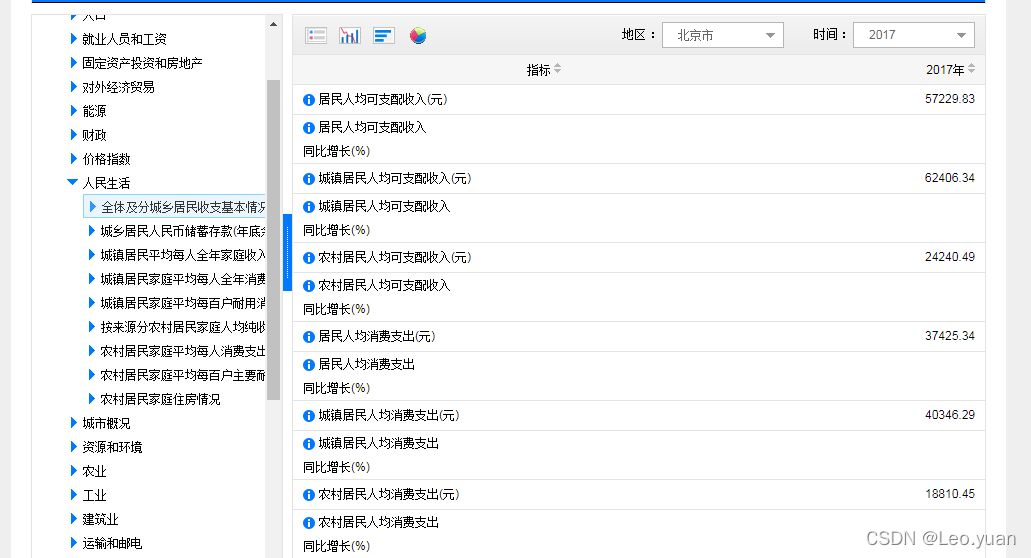
Task: Switch to the list table view icon
Action: coord(316,35)
